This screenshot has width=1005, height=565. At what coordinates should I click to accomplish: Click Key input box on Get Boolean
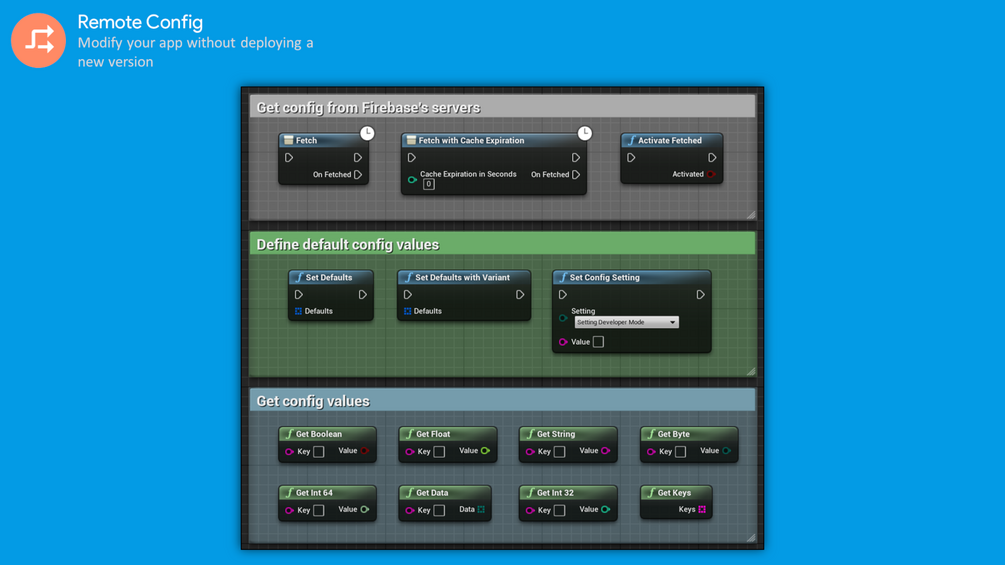pyautogui.click(x=319, y=452)
